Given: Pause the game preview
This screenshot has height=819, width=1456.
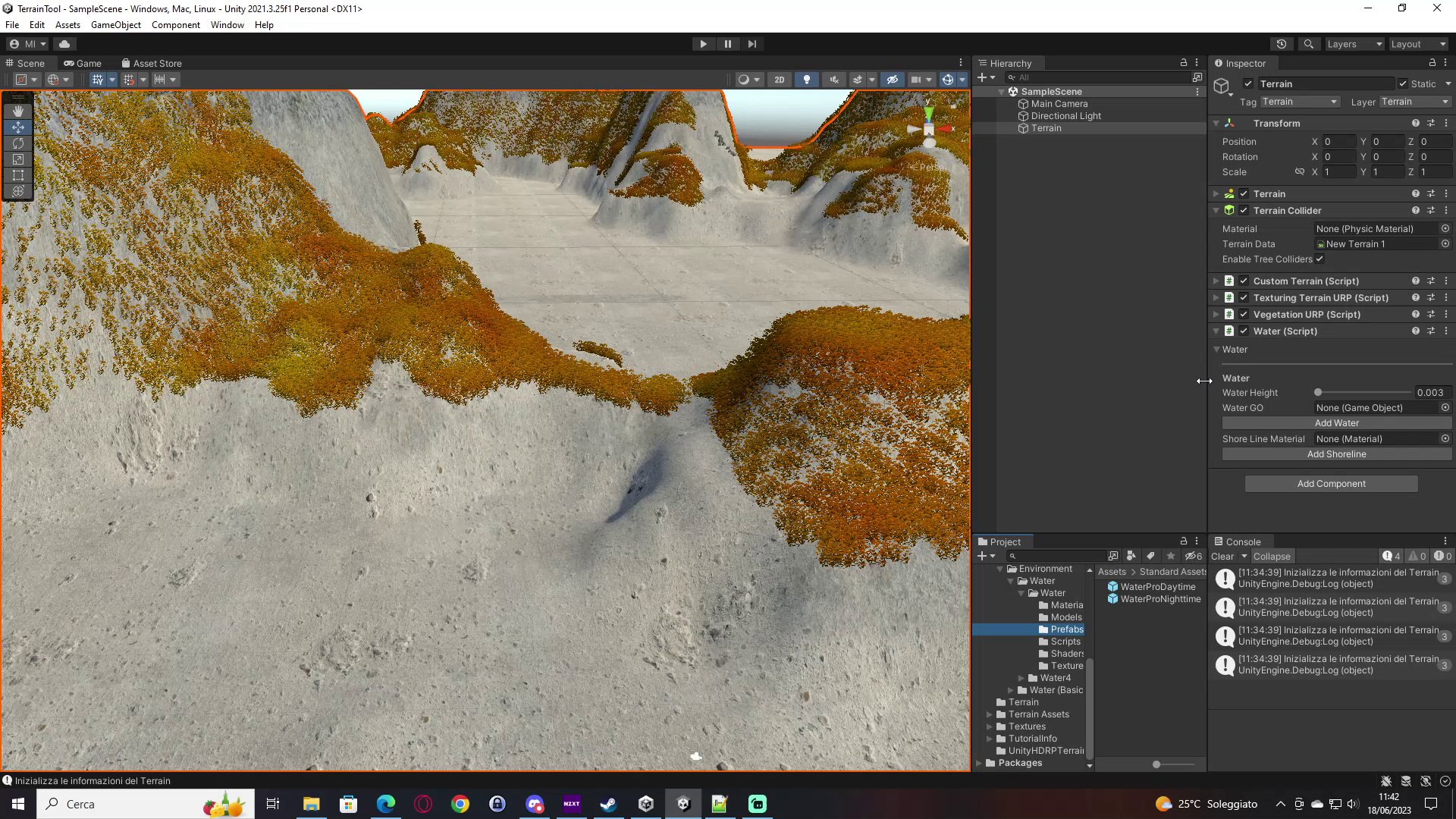Looking at the screenshot, I should pyautogui.click(x=728, y=44).
